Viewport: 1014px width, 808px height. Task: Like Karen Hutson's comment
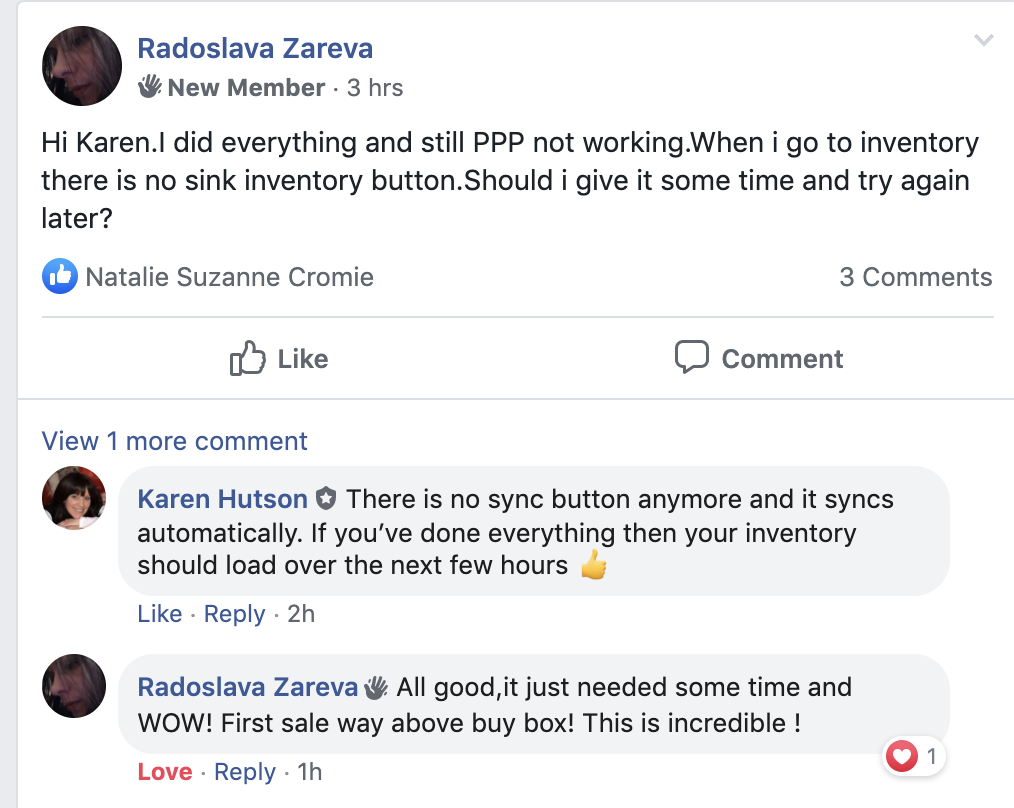point(160,614)
